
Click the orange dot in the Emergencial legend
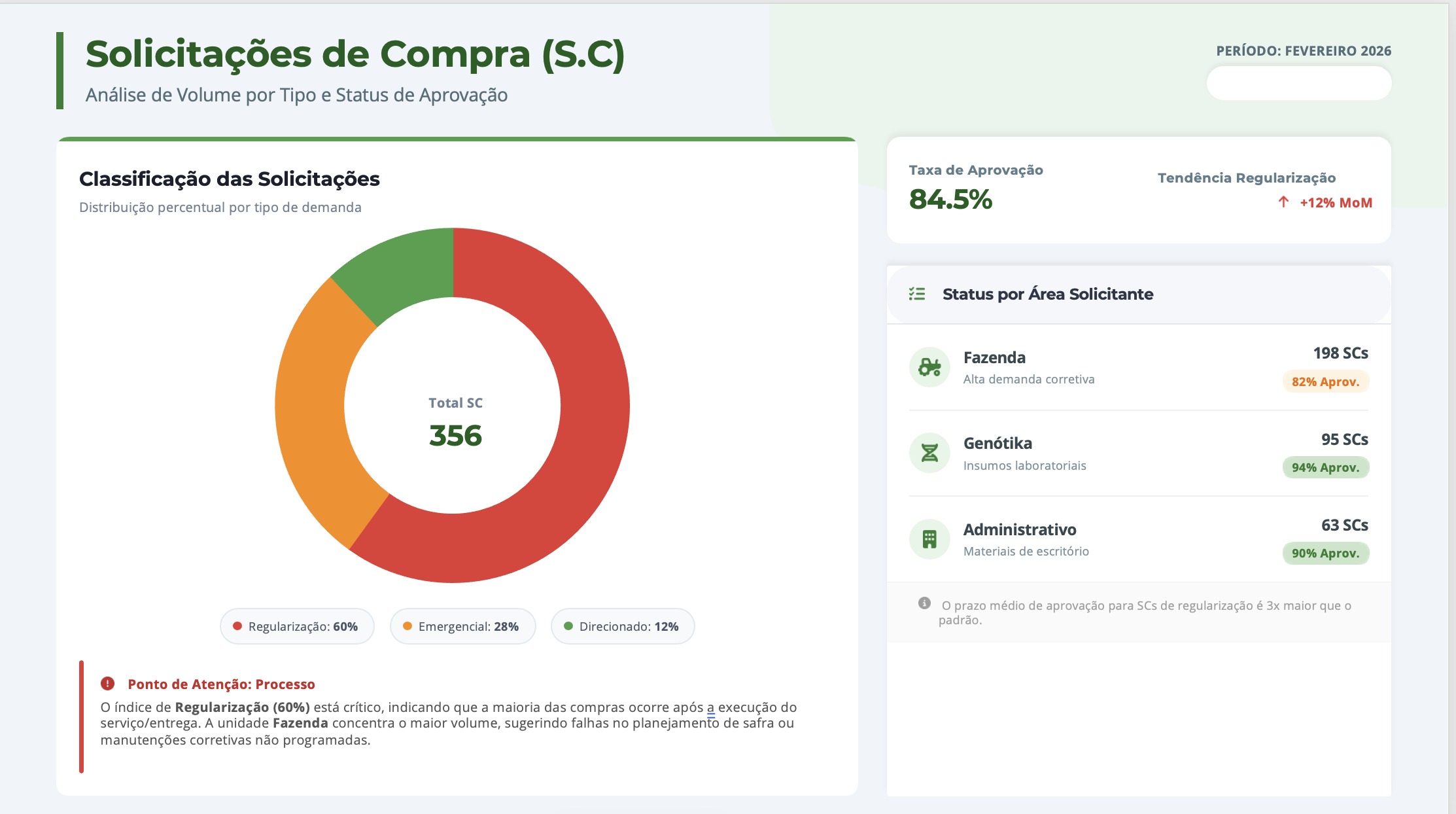[407, 626]
